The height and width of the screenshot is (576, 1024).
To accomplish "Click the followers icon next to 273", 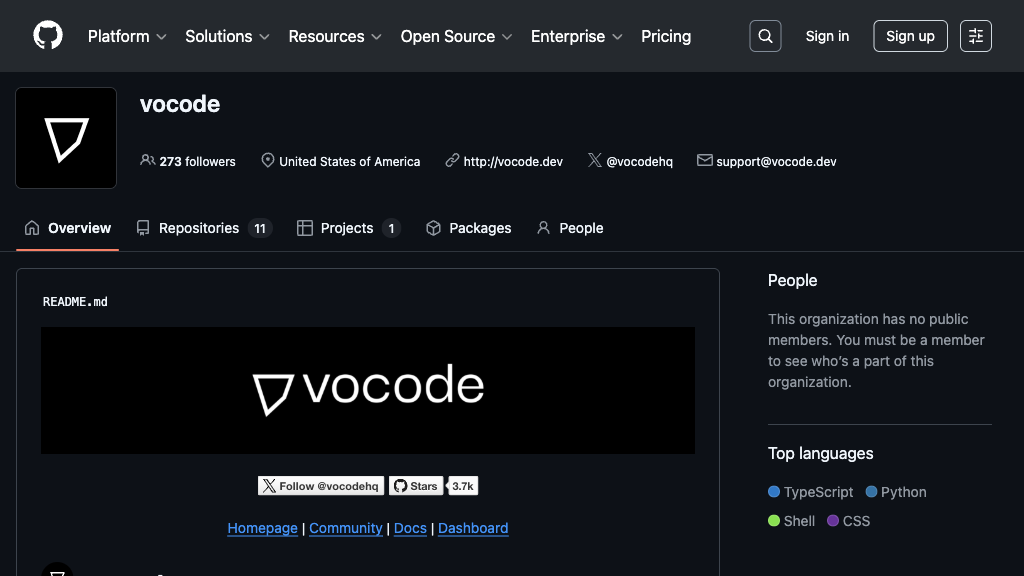I will [148, 161].
